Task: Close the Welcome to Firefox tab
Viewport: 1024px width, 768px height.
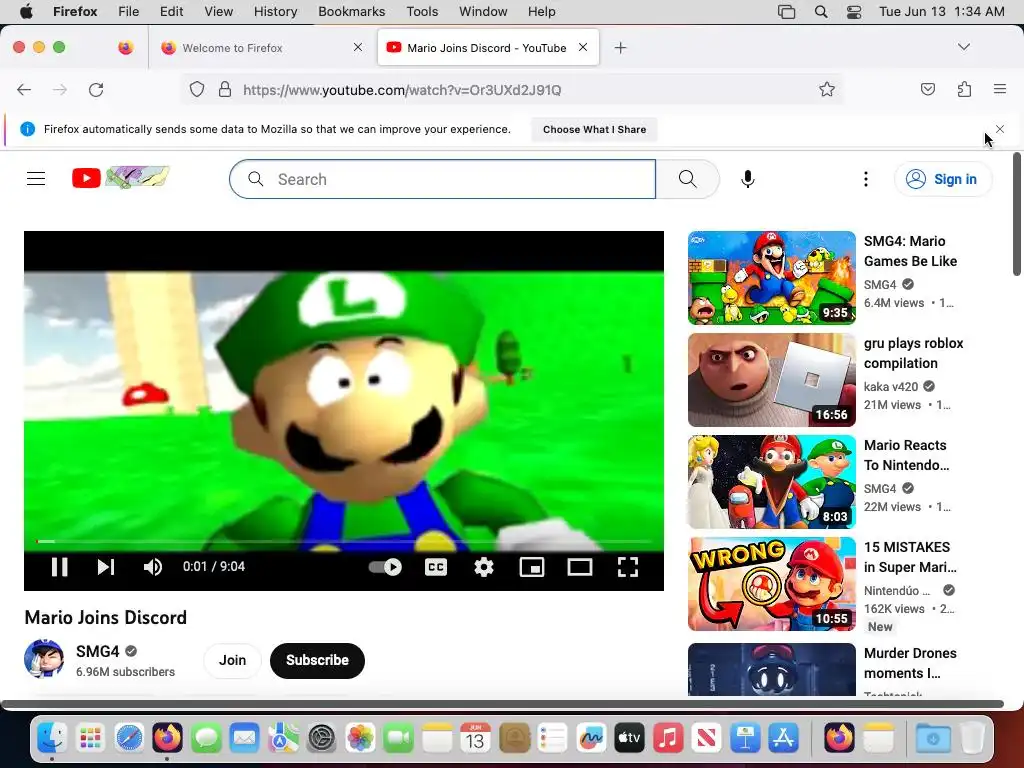Action: pos(358,47)
